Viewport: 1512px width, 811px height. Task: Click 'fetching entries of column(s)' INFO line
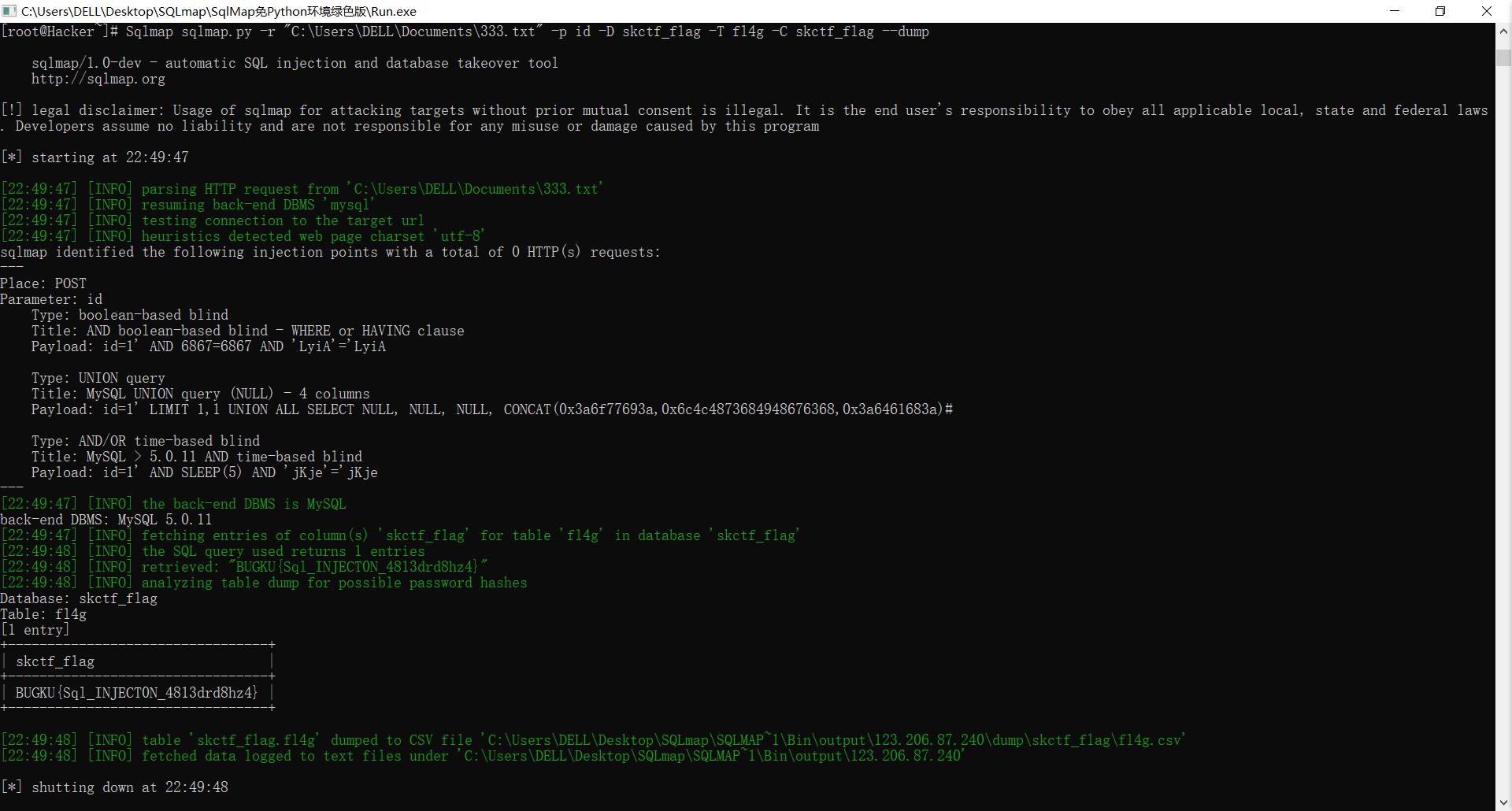(x=400, y=535)
